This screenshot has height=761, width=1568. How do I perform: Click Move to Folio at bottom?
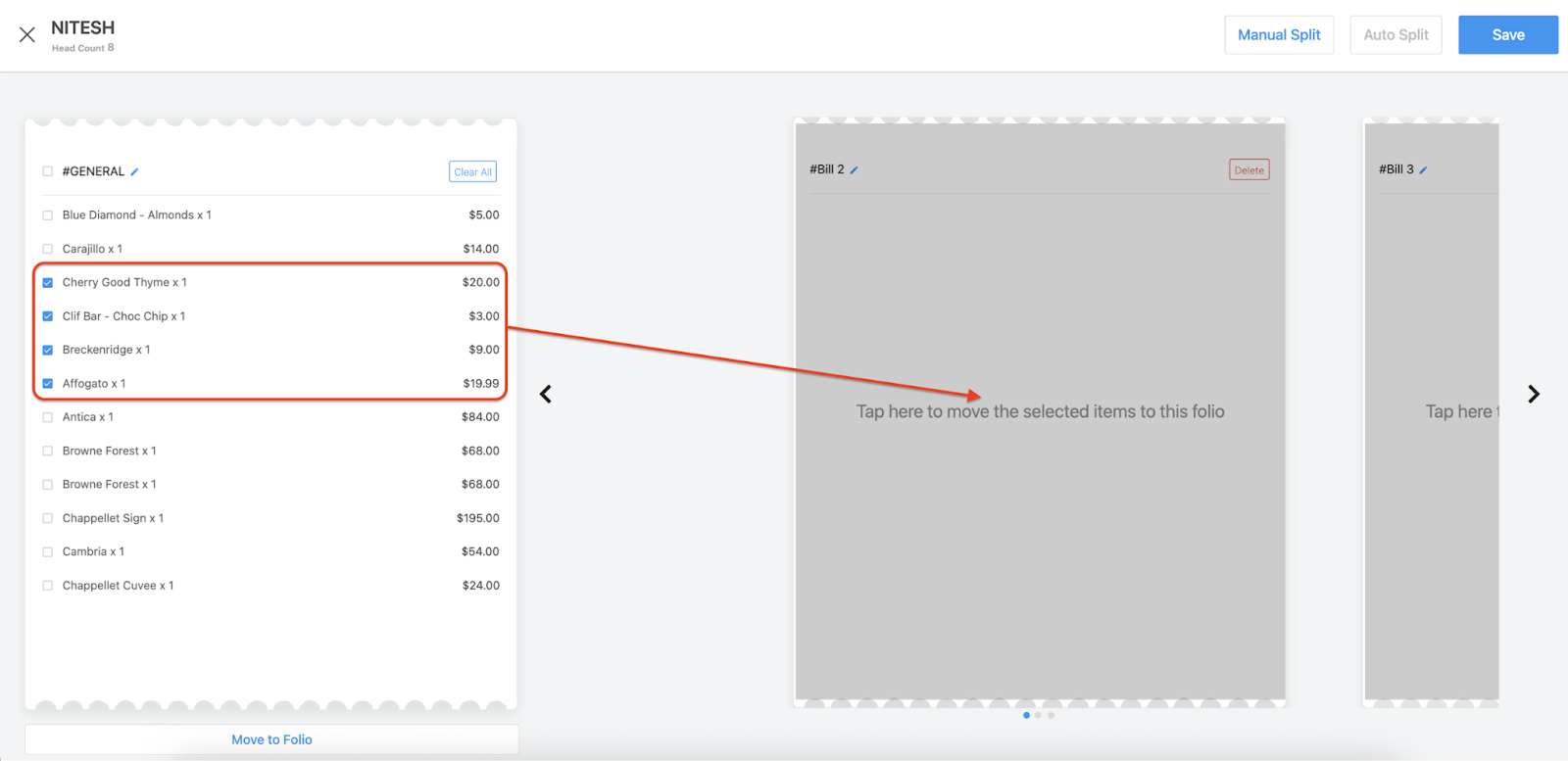point(271,739)
